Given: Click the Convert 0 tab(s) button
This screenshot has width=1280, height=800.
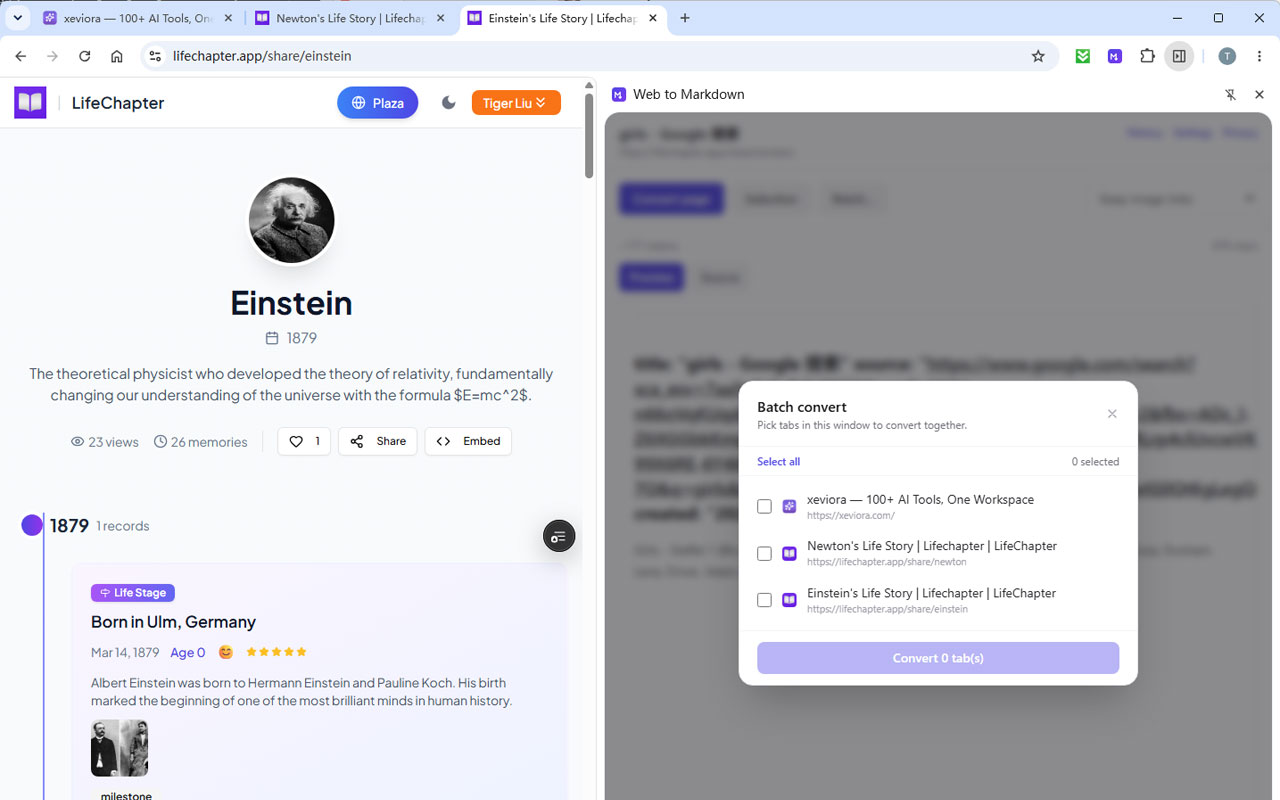Looking at the screenshot, I should [938, 658].
